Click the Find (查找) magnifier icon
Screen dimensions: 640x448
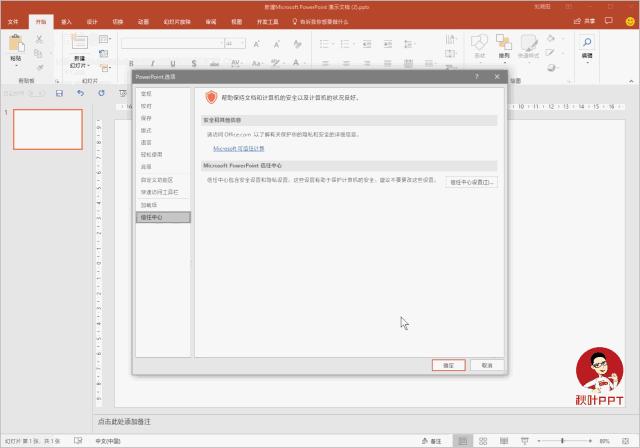pos(586,43)
